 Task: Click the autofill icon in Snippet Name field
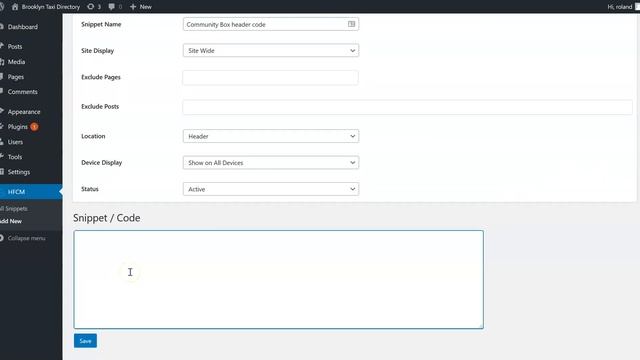click(x=351, y=24)
